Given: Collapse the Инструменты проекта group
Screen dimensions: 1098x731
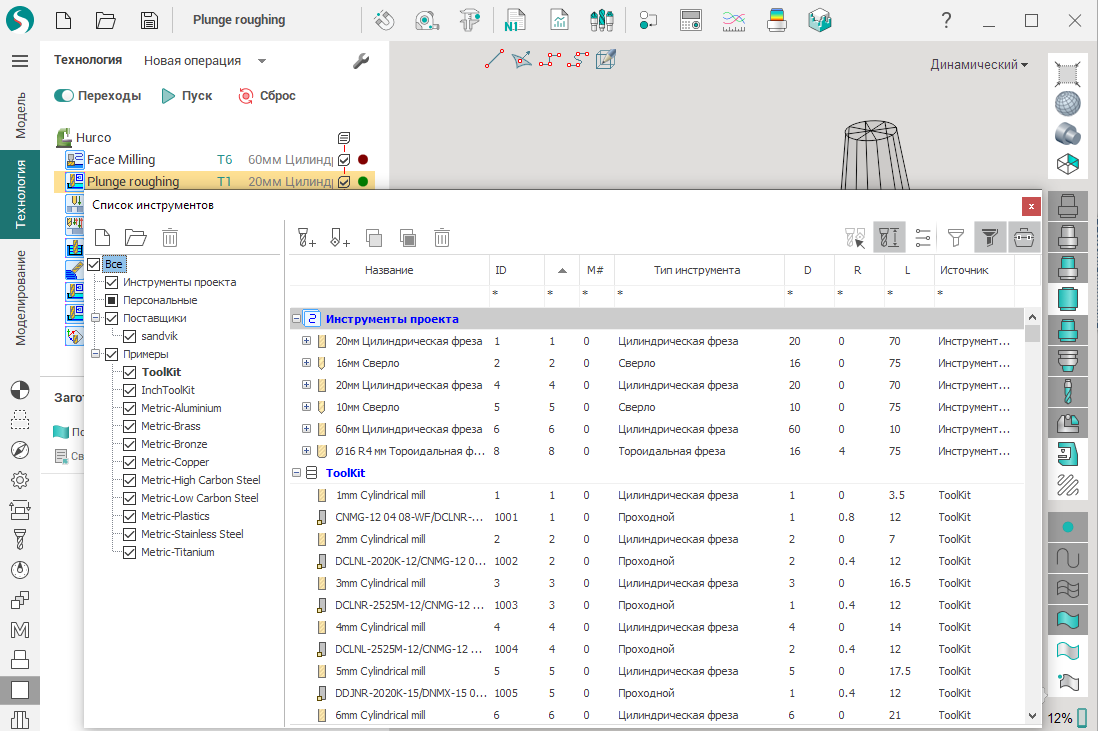Looking at the screenshot, I should (x=296, y=319).
